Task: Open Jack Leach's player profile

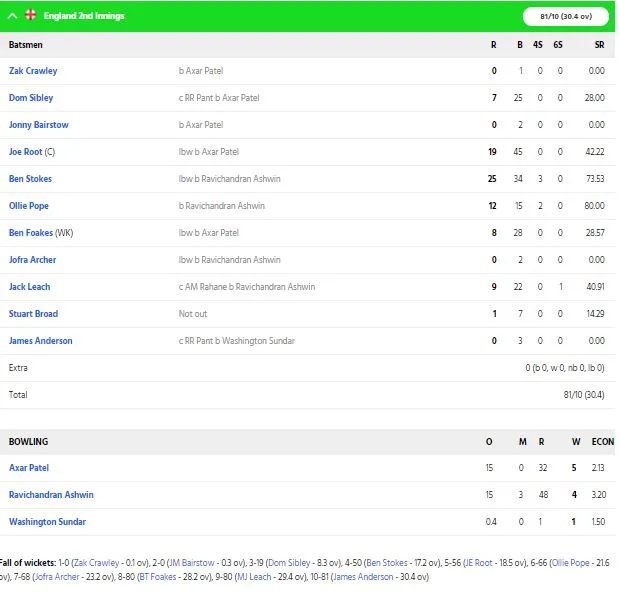Action: click(x=30, y=287)
